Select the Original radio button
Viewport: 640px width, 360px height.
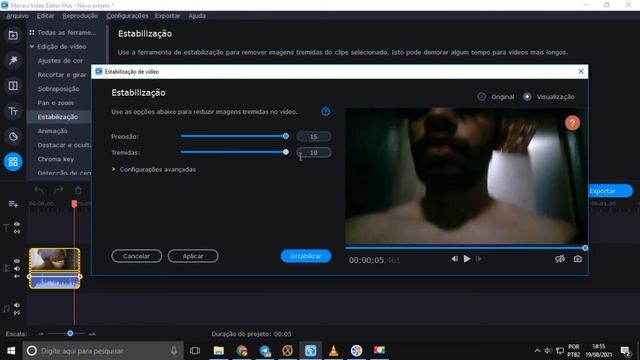(x=482, y=97)
